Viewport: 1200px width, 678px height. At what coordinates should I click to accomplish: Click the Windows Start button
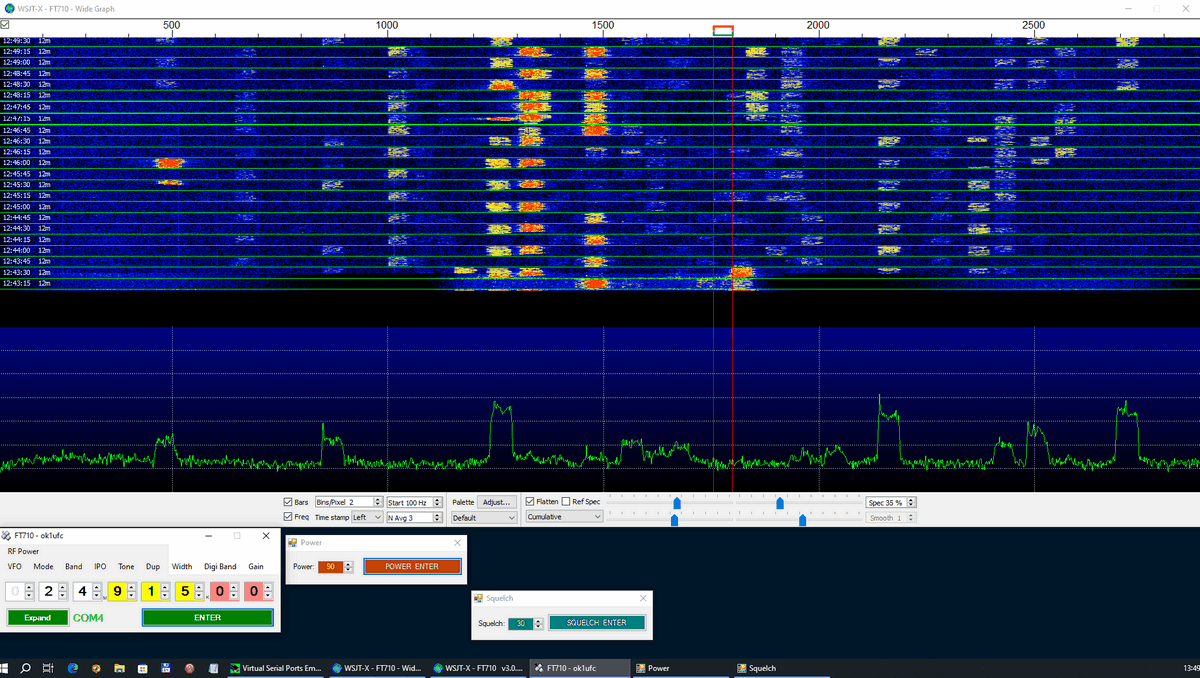(6, 668)
